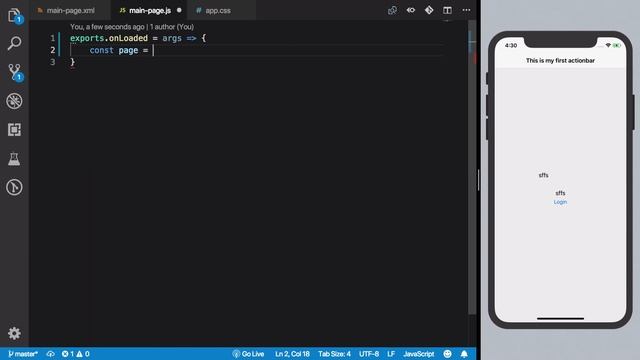
Task: Click line number 1 in gutter
Action: (53, 38)
